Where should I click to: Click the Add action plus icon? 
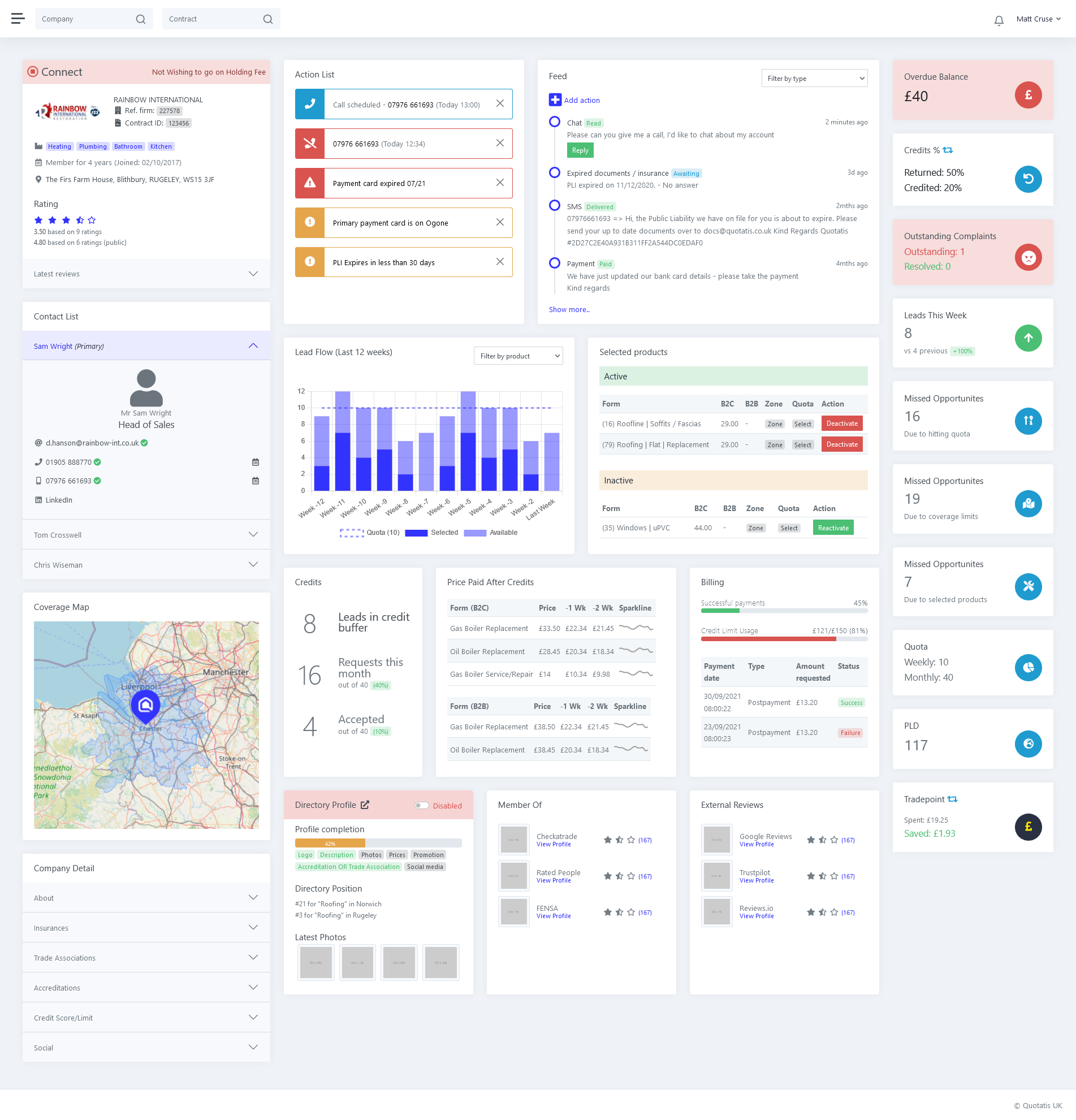(554, 100)
